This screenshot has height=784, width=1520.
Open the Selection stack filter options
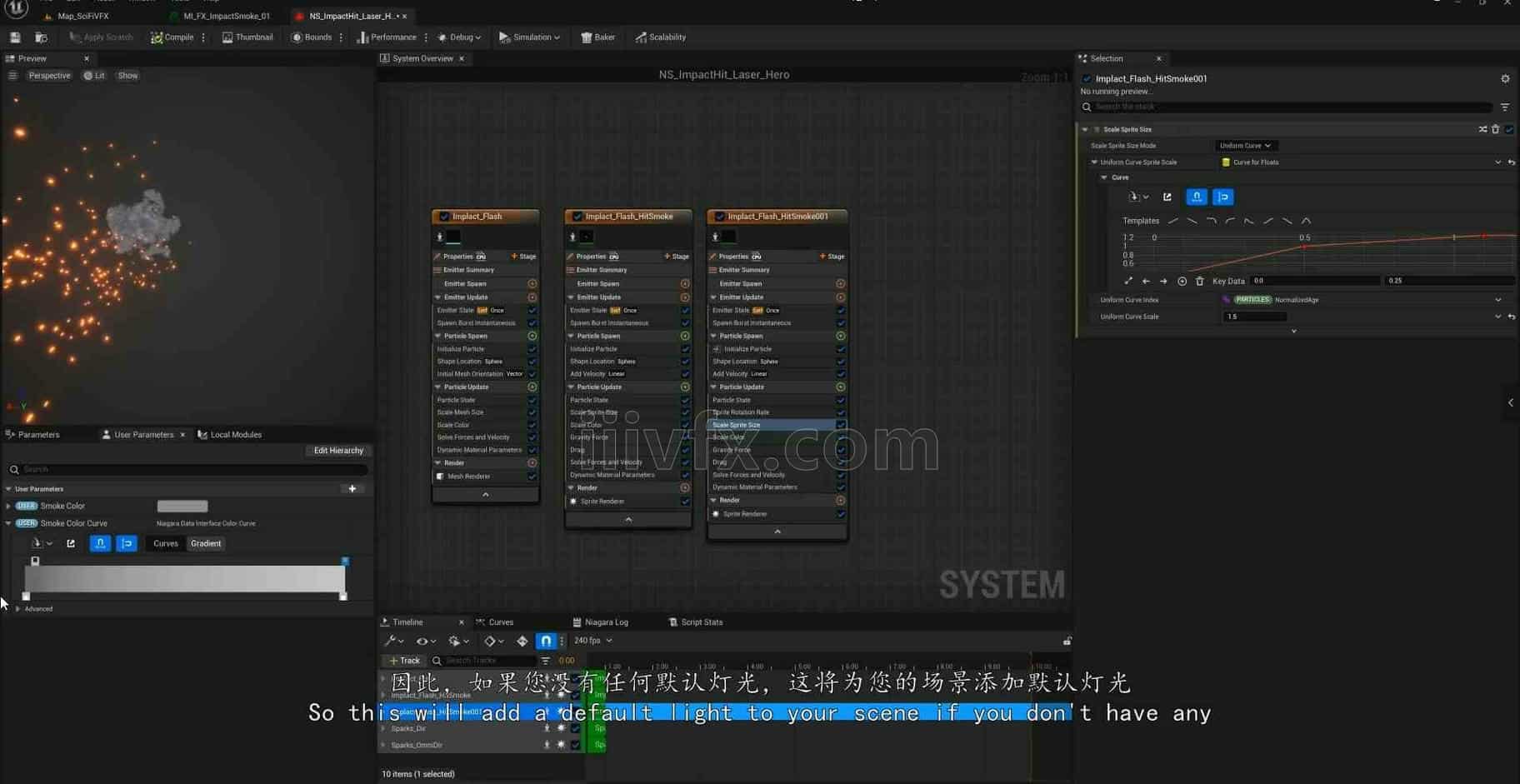[x=1505, y=107]
